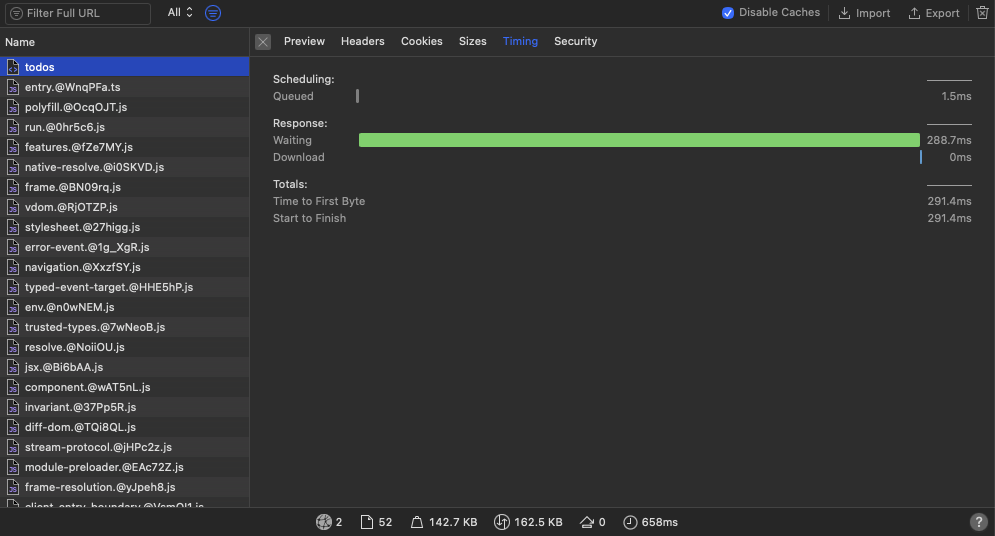Click the Filter Full URL input field

click(x=77, y=13)
